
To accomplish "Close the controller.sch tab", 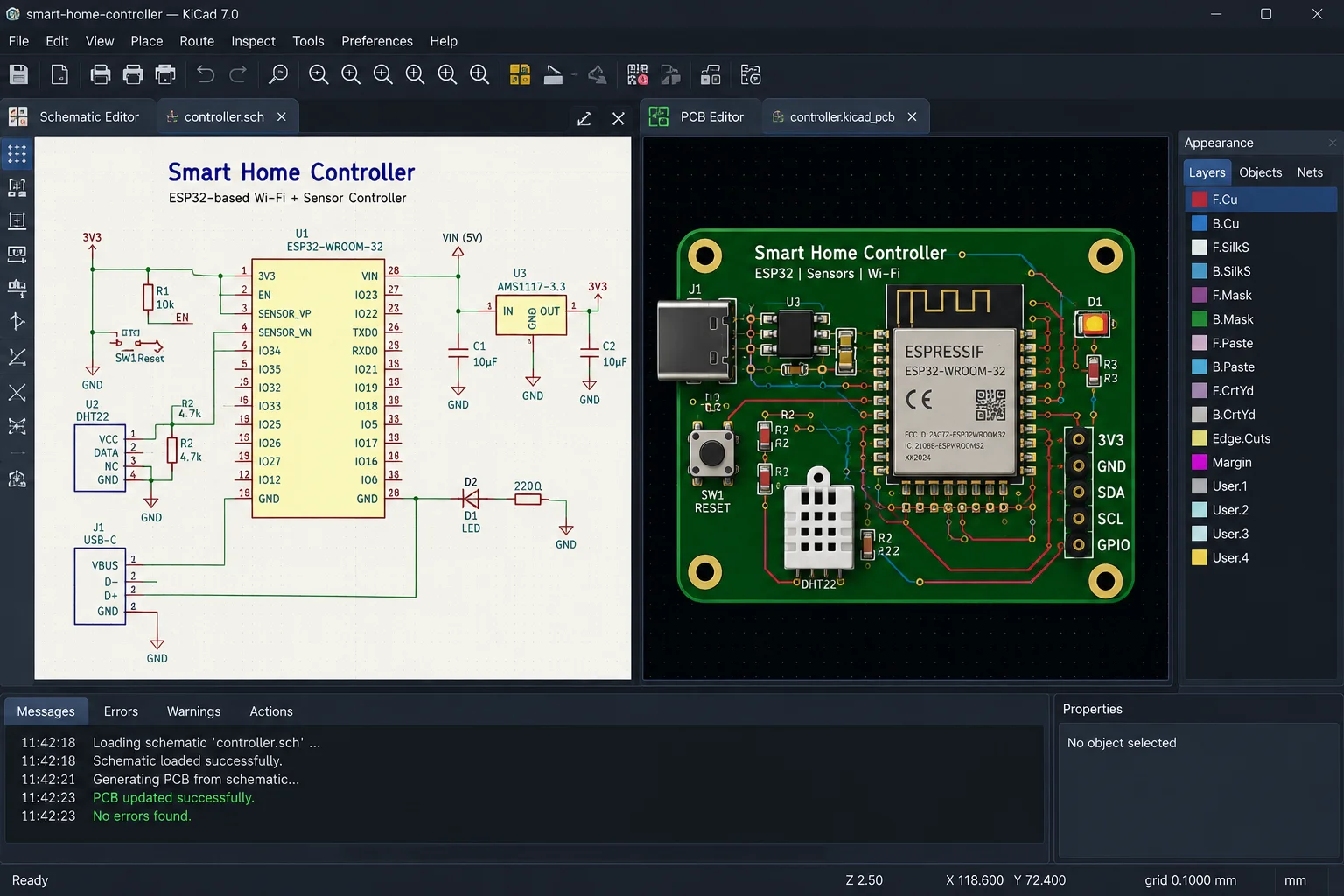I will pyautogui.click(x=282, y=116).
